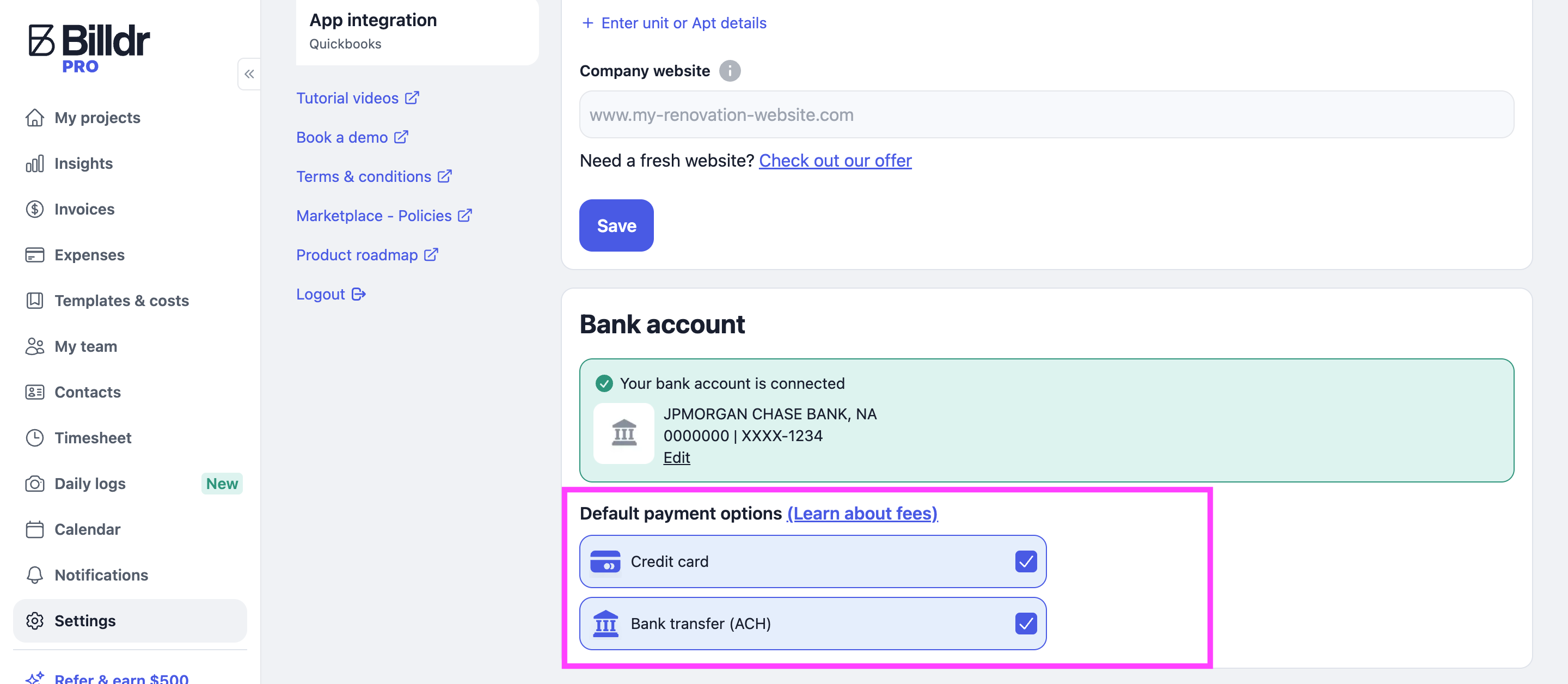Focus the Company website input field
The width and height of the screenshot is (1568, 684).
pos(1046,114)
